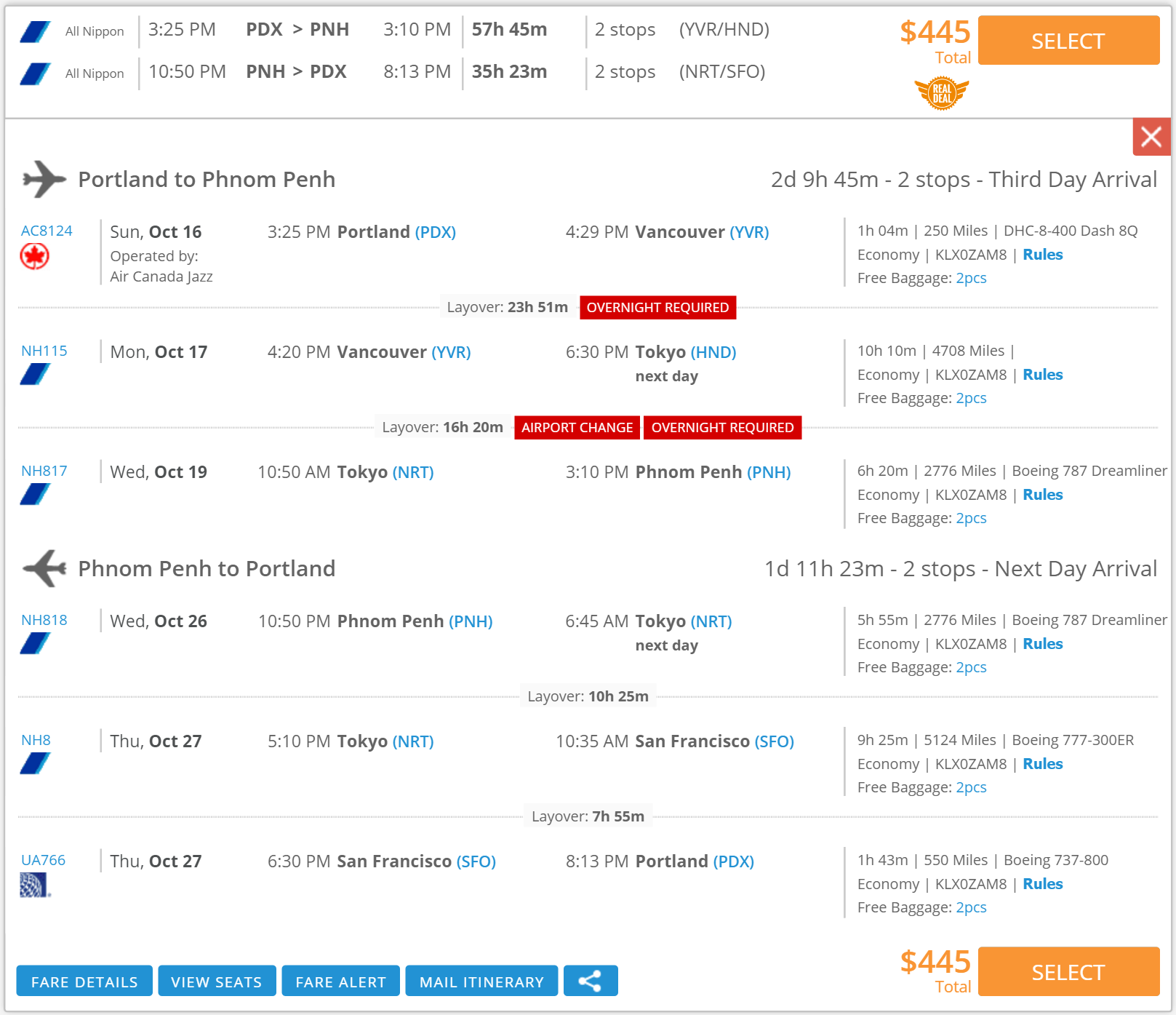
Task: Click (YVR) departure airport code for NH115
Action: click(x=451, y=352)
